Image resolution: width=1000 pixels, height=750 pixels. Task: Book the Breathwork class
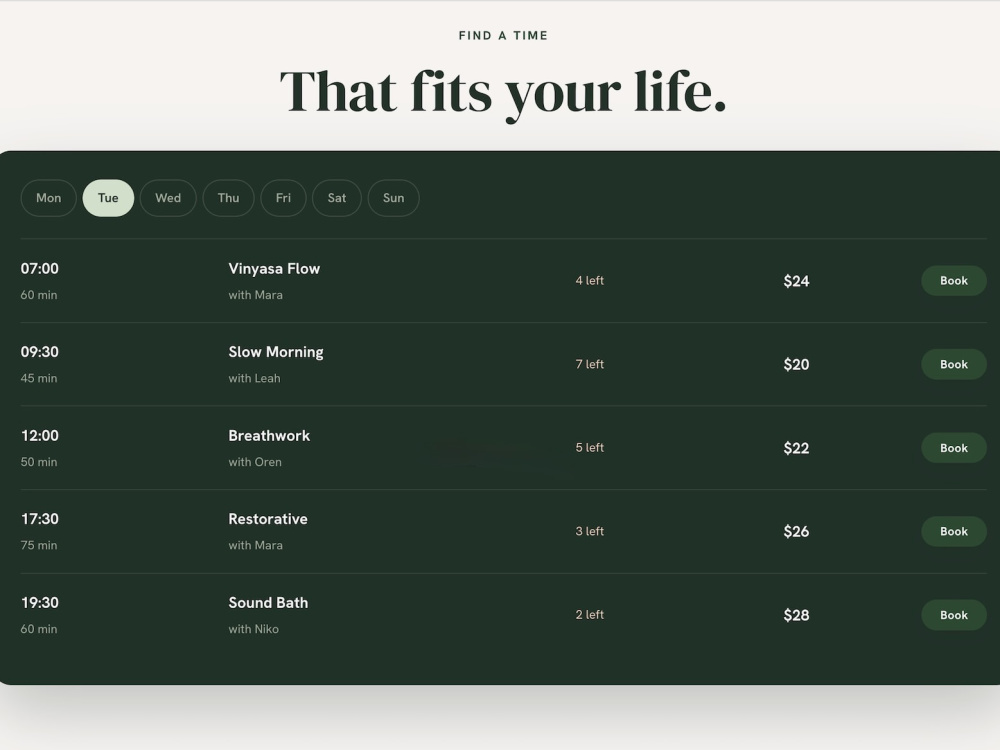click(x=953, y=448)
